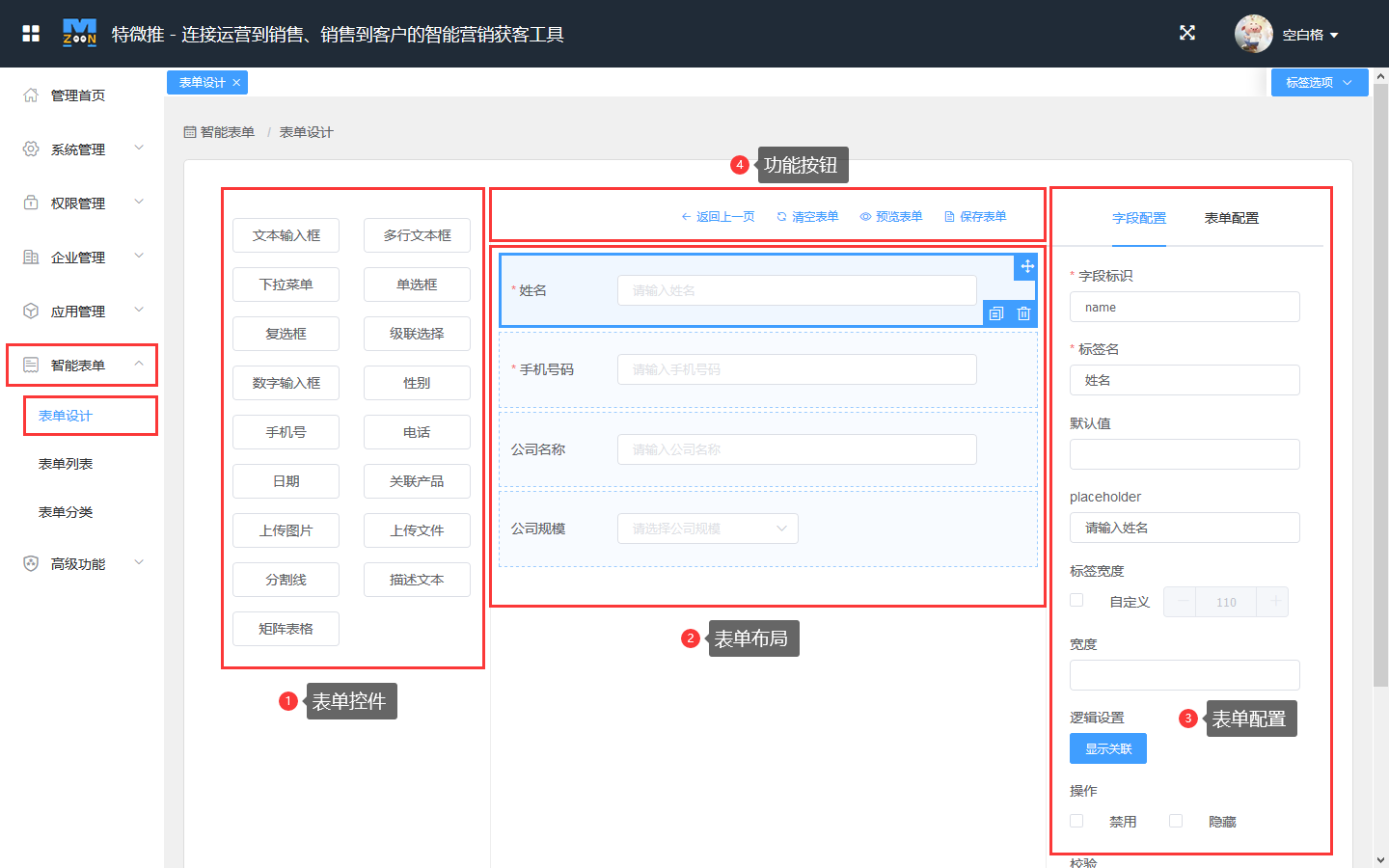The image size is (1389, 868).
Task: Increase label width with plus stepper
Action: (1273, 602)
